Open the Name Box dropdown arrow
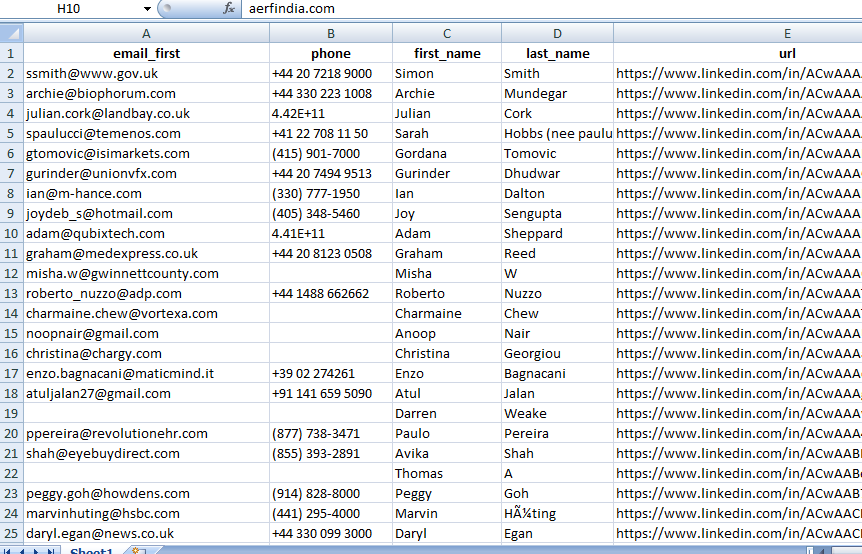Screen dimensions: 862x554 click(147, 9)
